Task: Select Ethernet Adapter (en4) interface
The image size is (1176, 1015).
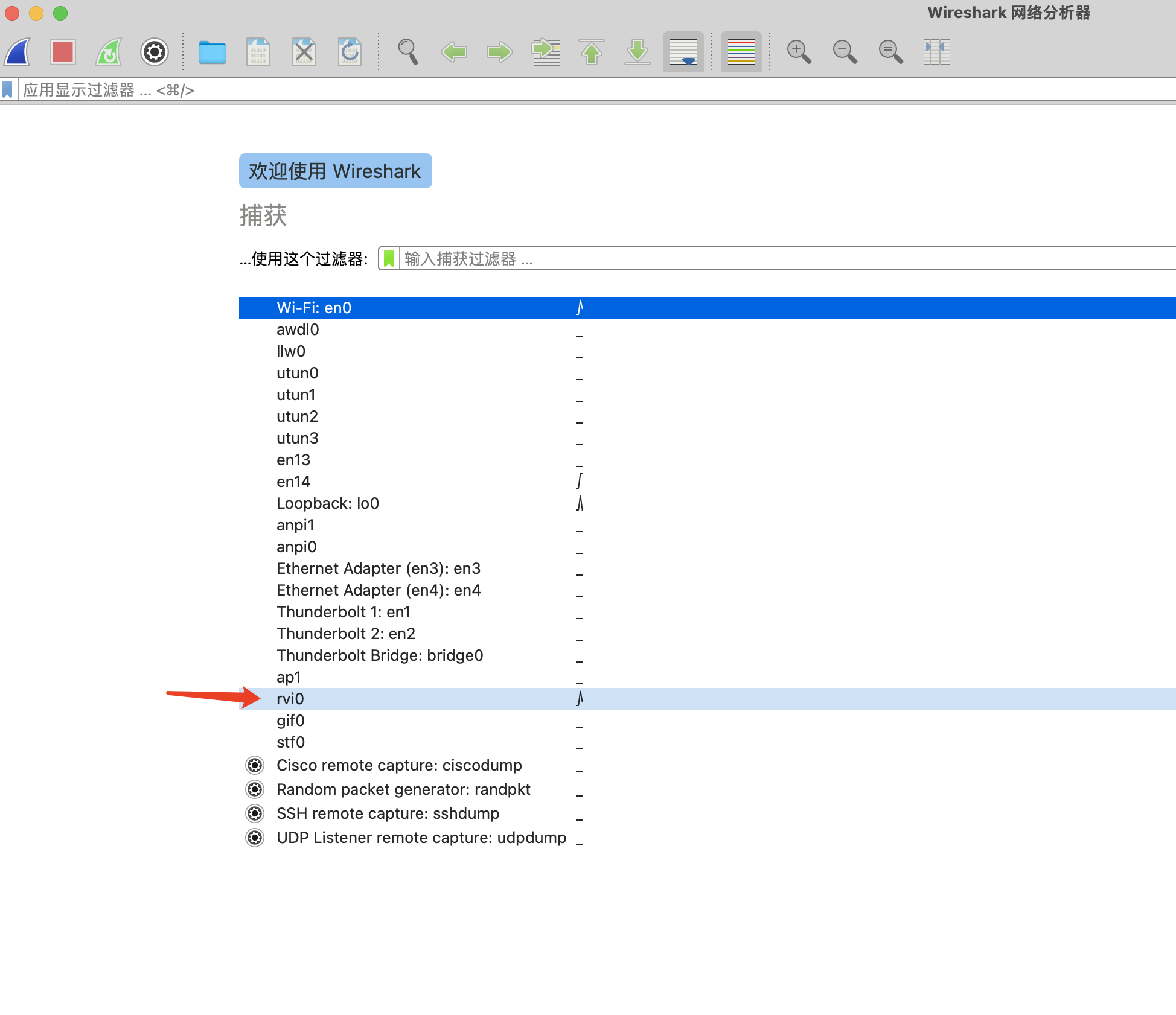Action: 708,590
